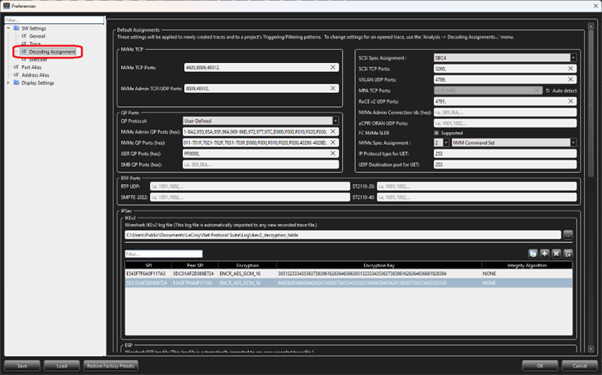Select General in the settings tree
Image resolution: width=602 pixels, height=375 pixels.
click(37, 36)
